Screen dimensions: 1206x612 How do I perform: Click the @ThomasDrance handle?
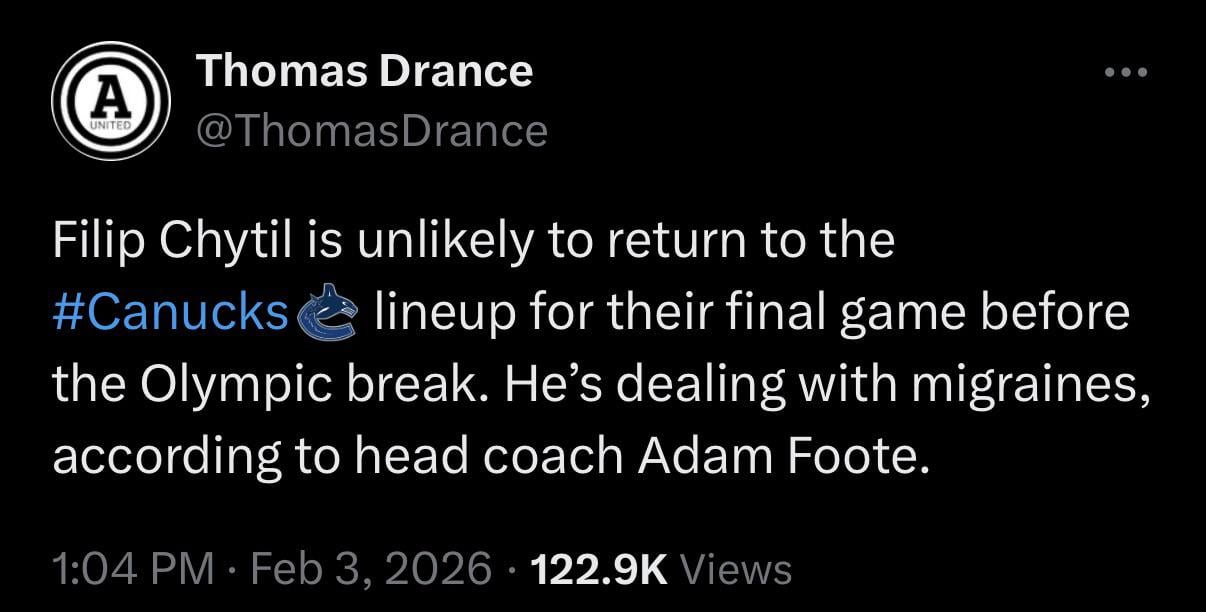(372, 128)
